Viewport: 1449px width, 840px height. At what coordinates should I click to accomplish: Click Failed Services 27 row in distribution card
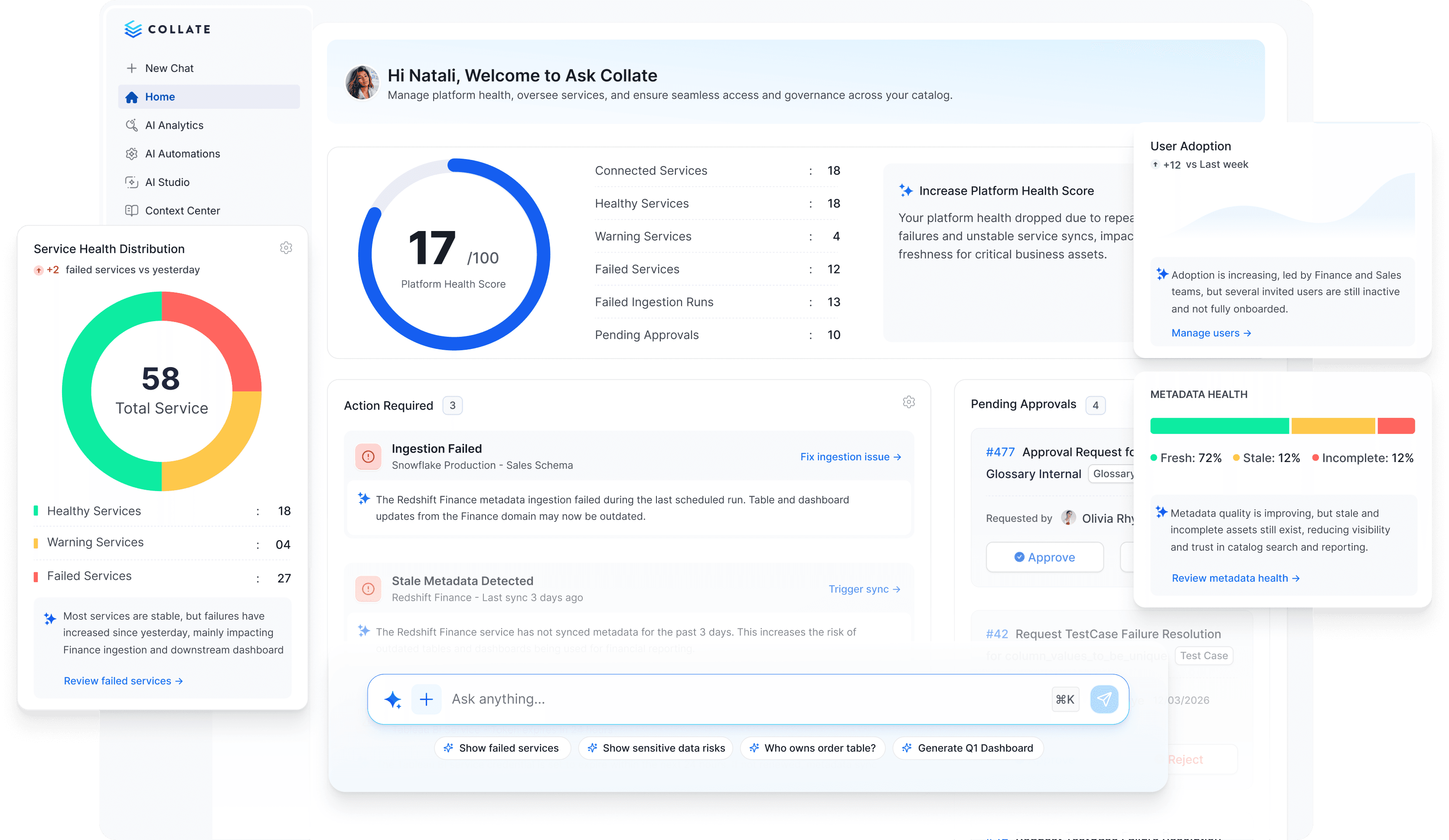click(162, 576)
